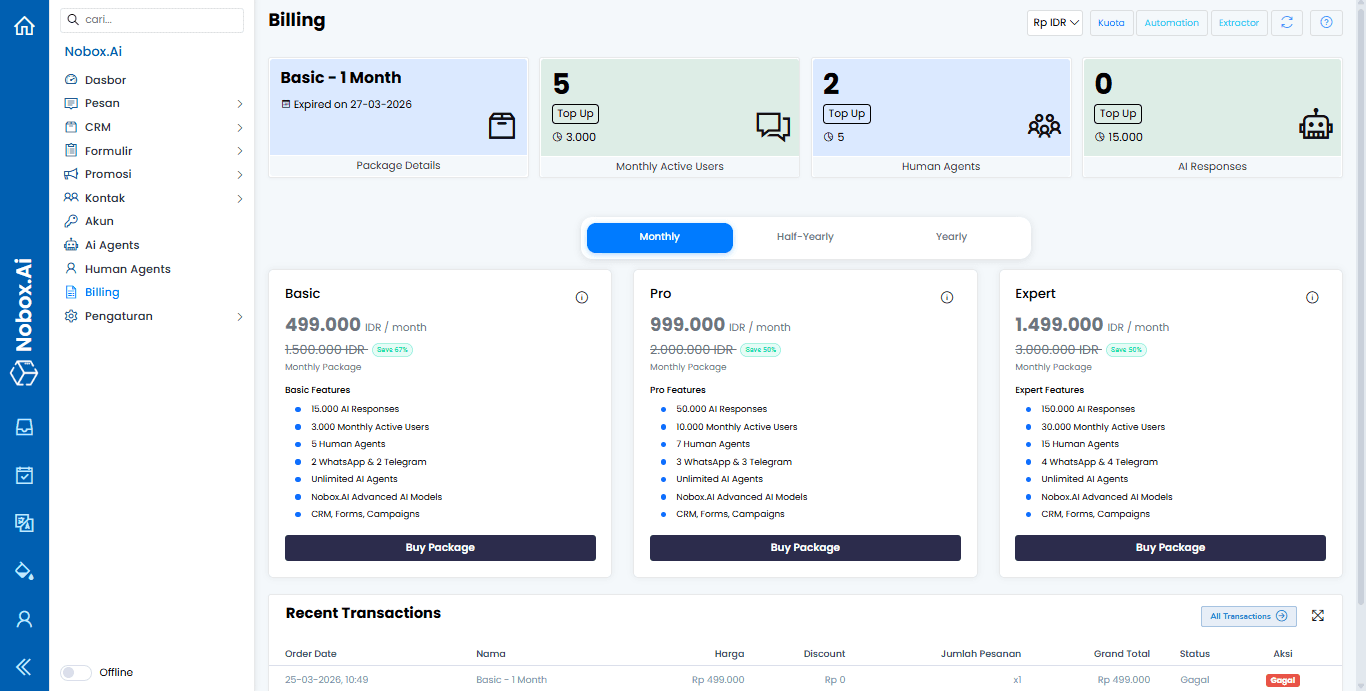Switch to Half-Yearly billing tab

[805, 237]
